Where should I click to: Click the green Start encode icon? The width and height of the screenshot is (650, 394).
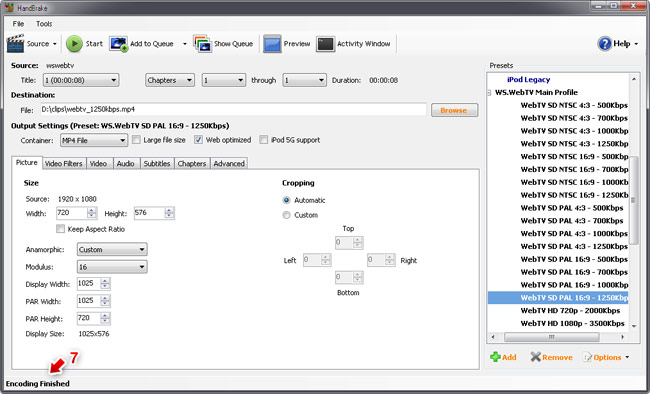pos(74,44)
